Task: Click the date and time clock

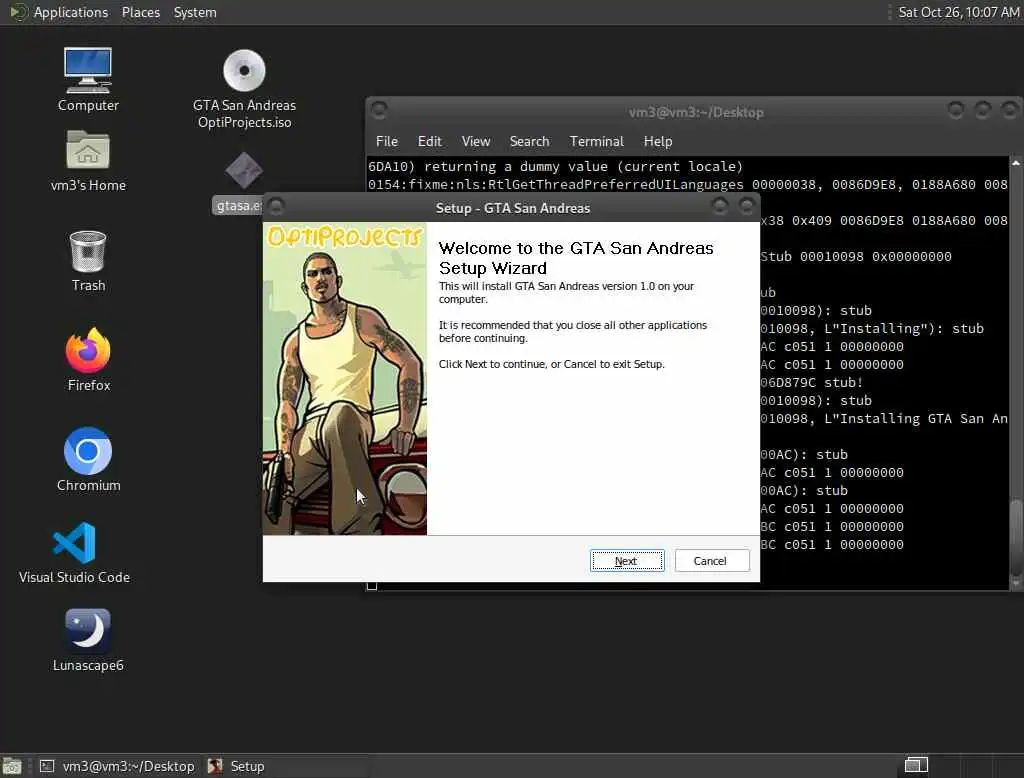Action: pyautogui.click(x=958, y=12)
